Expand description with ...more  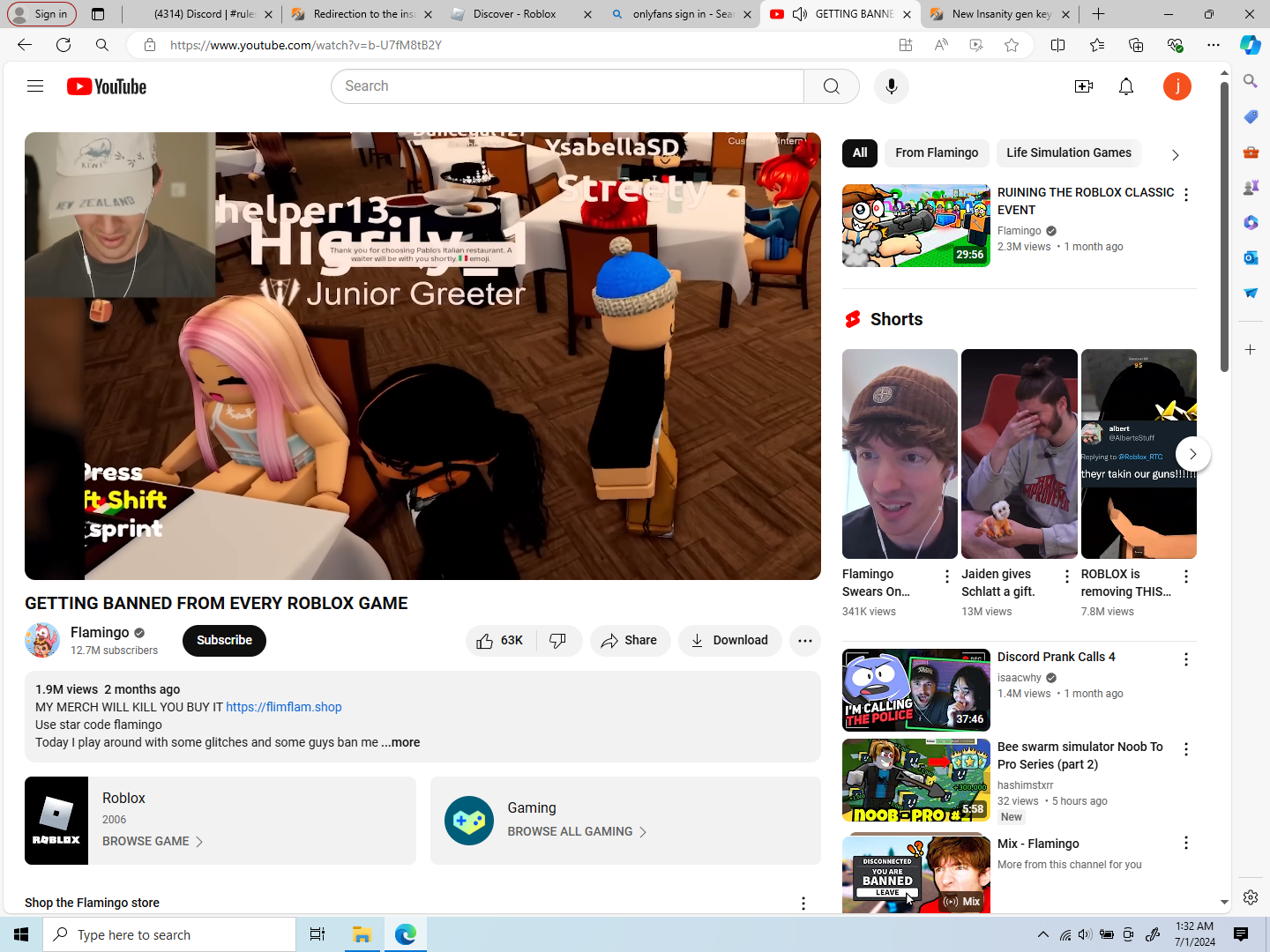tap(401, 742)
